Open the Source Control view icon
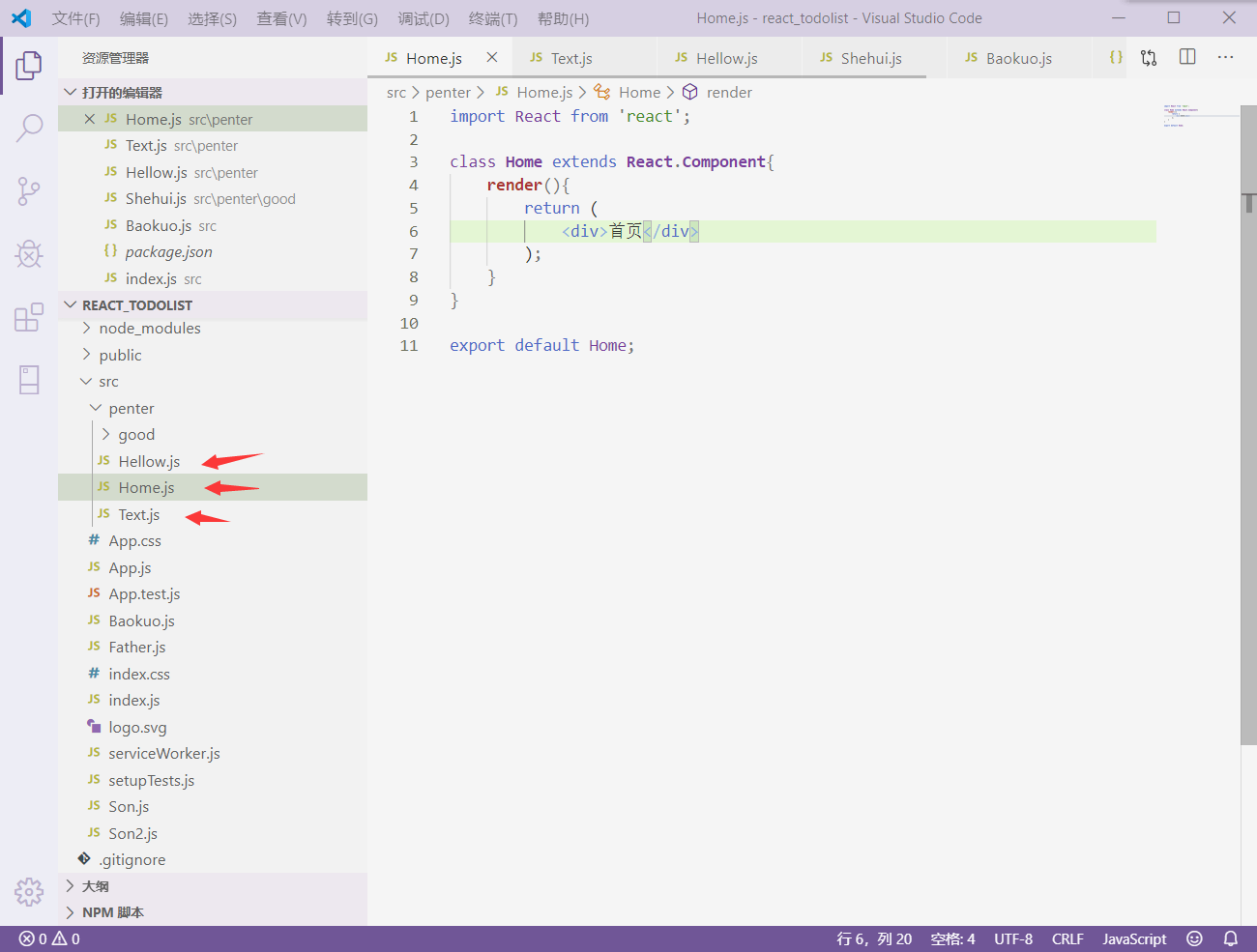 (29, 191)
